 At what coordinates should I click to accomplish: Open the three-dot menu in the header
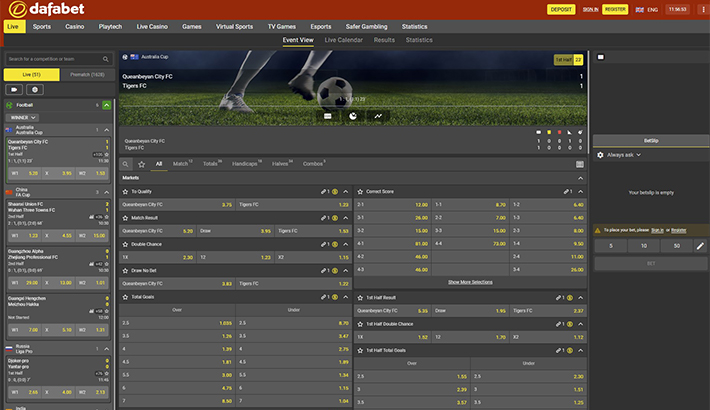703,10
